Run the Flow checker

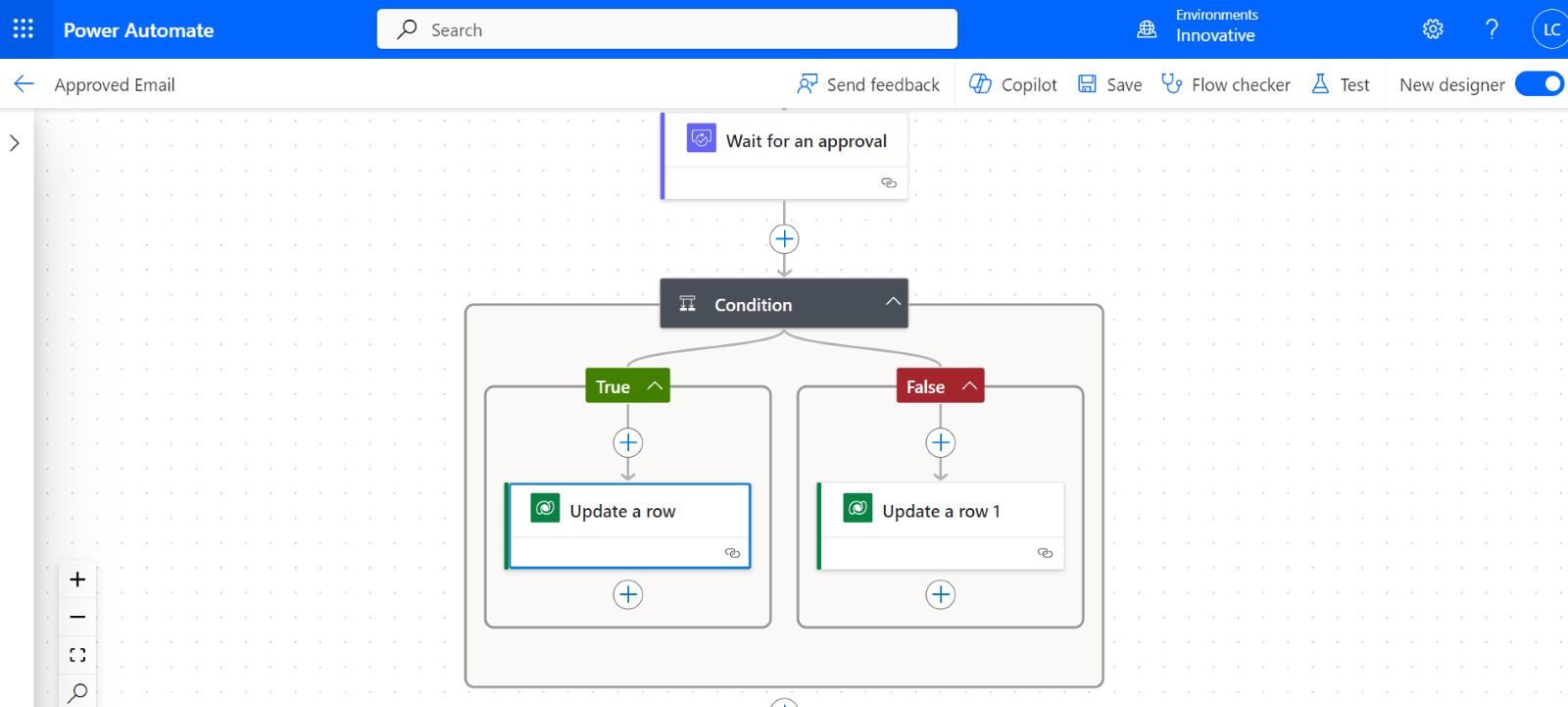pyautogui.click(x=1226, y=84)
